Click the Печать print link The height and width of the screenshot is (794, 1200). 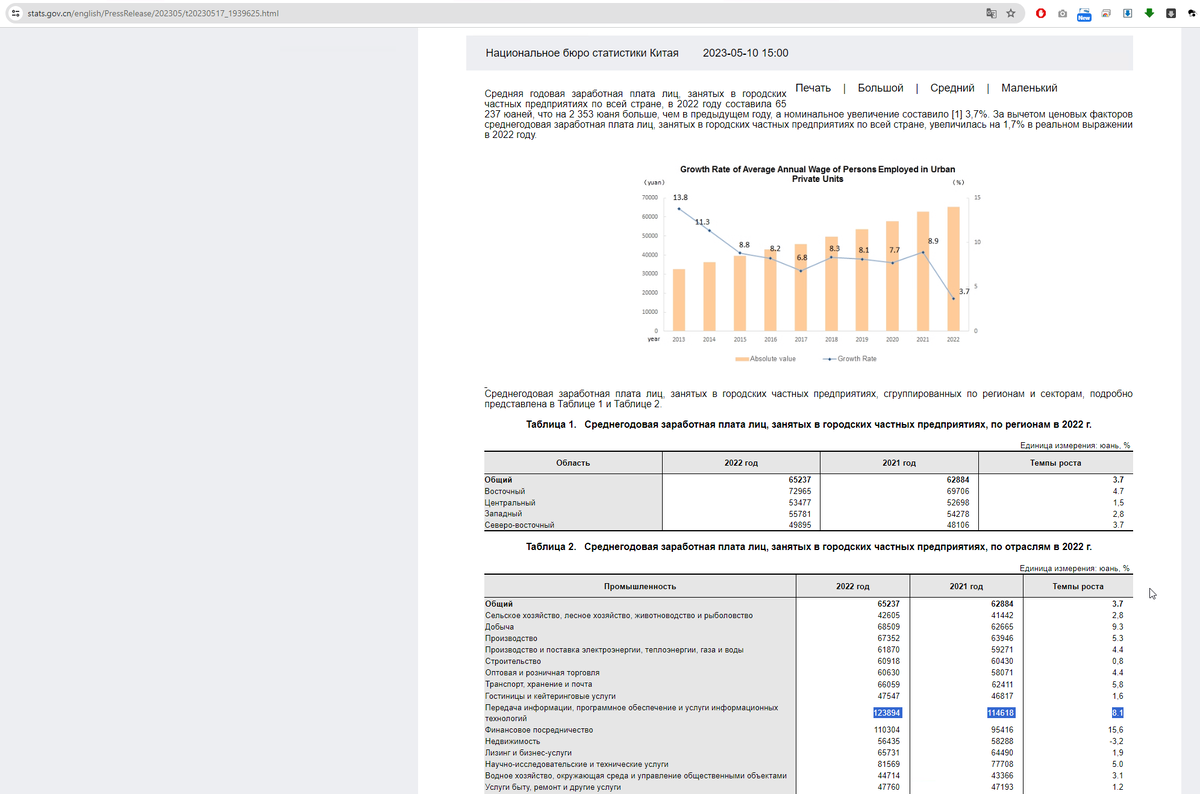click(813, 89)
